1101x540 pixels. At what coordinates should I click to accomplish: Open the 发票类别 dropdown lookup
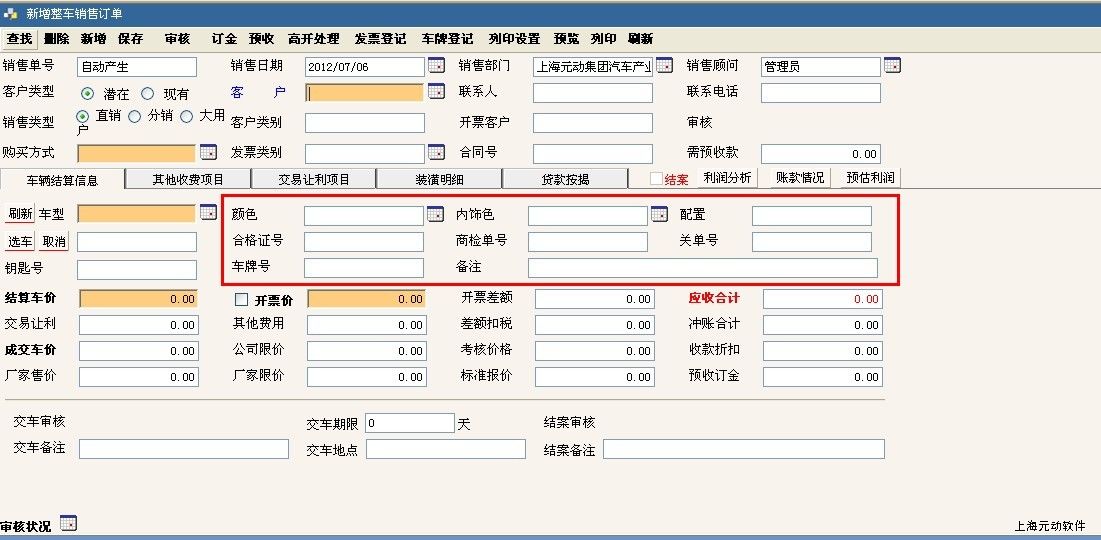pos(436,153)
